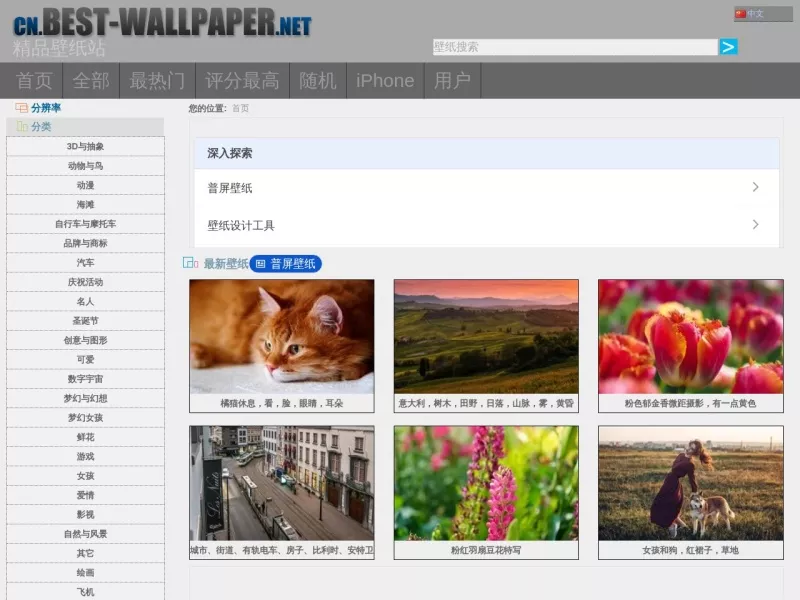
Task: Select the 创意与图形 category
Action: point(85,340)
